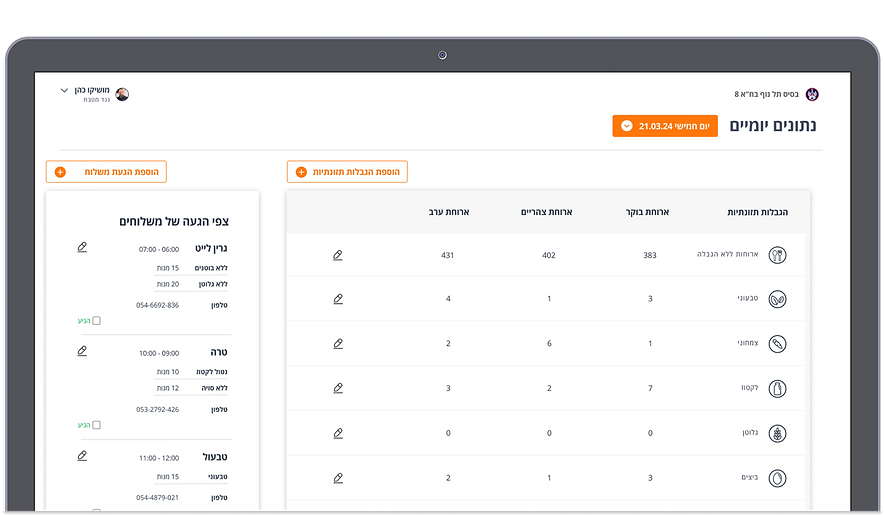
Task: Click the fork and knife meal icon
Action: pyautogui.click(x=777, y=255)
